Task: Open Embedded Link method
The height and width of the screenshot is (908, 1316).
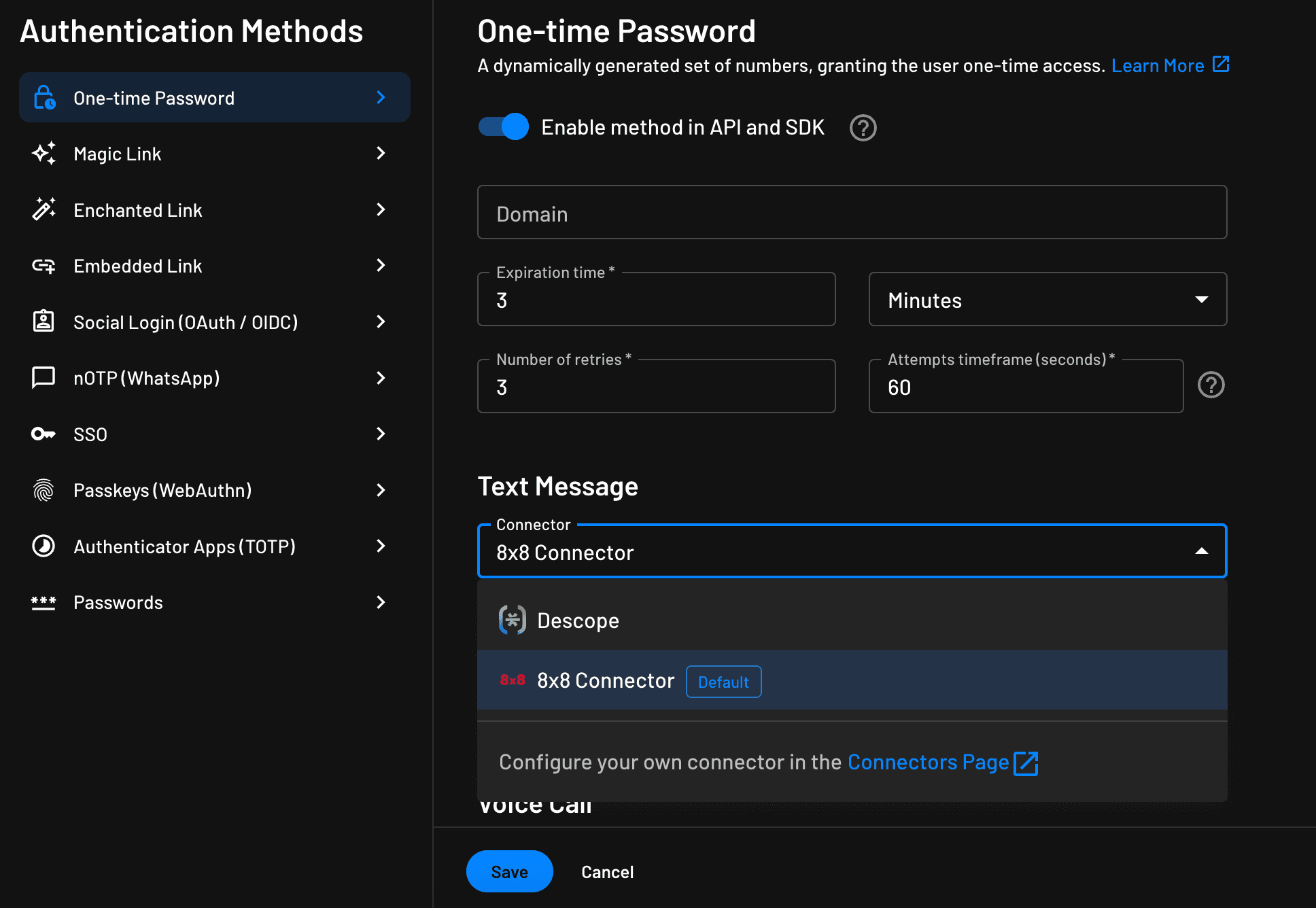Action: (x=215, y=266)
